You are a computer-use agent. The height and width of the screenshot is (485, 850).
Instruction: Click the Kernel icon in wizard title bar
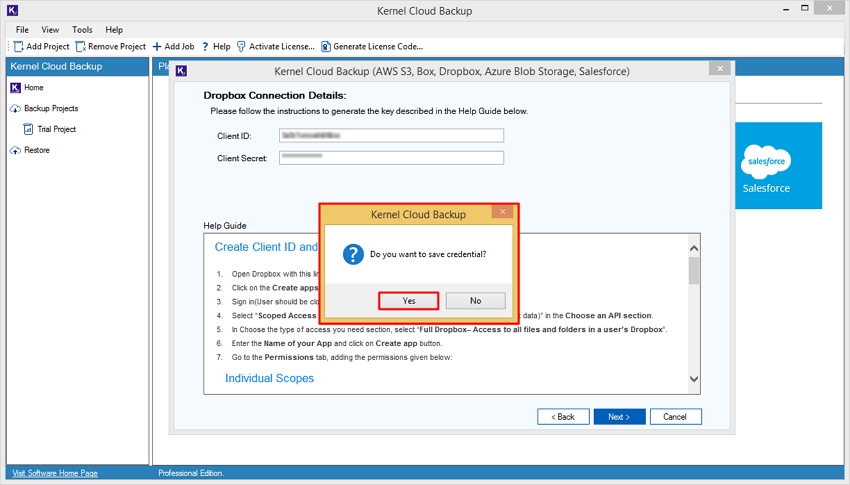182,71
